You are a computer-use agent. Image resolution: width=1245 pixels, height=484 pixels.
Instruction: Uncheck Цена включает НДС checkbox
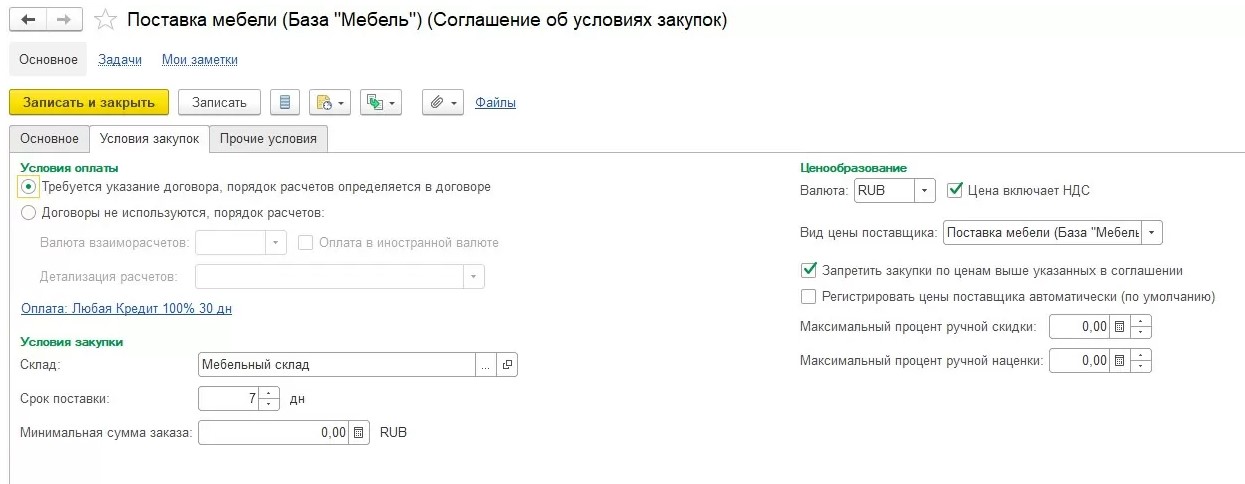tap(954, 189)
